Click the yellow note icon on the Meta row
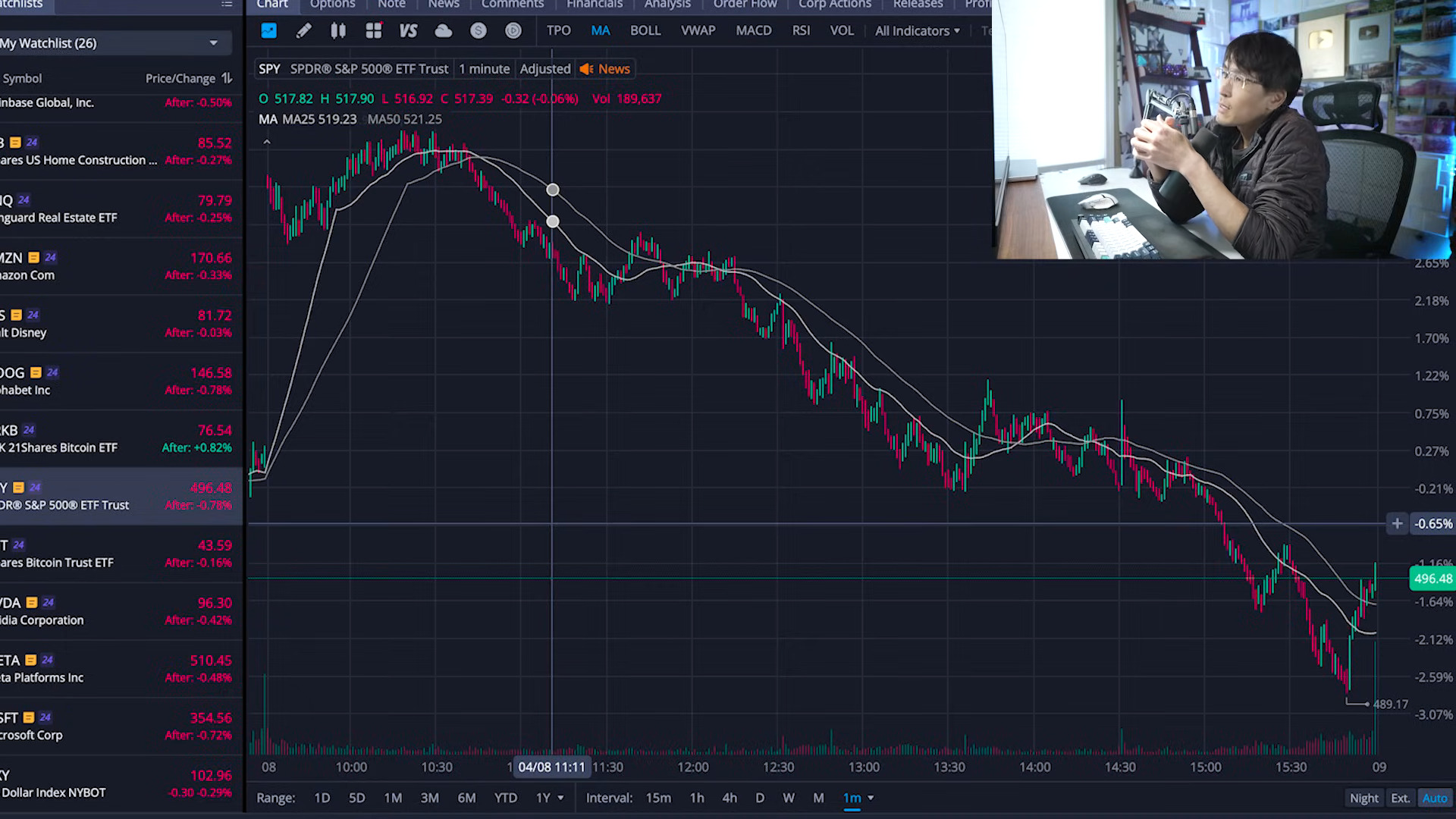This screenshot has height=819, width=1456. 30,660
